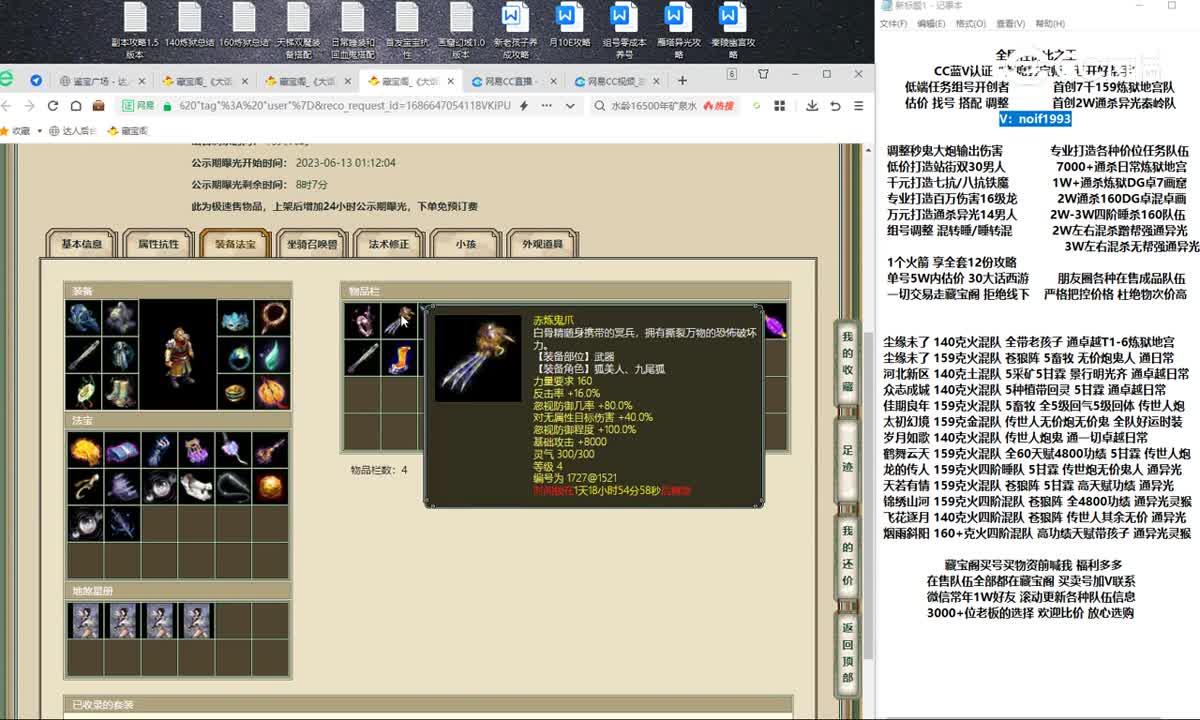Open 我的收藏 side button
The height and width of the screenshot is (720, 1200).
[x=847, y=362]
